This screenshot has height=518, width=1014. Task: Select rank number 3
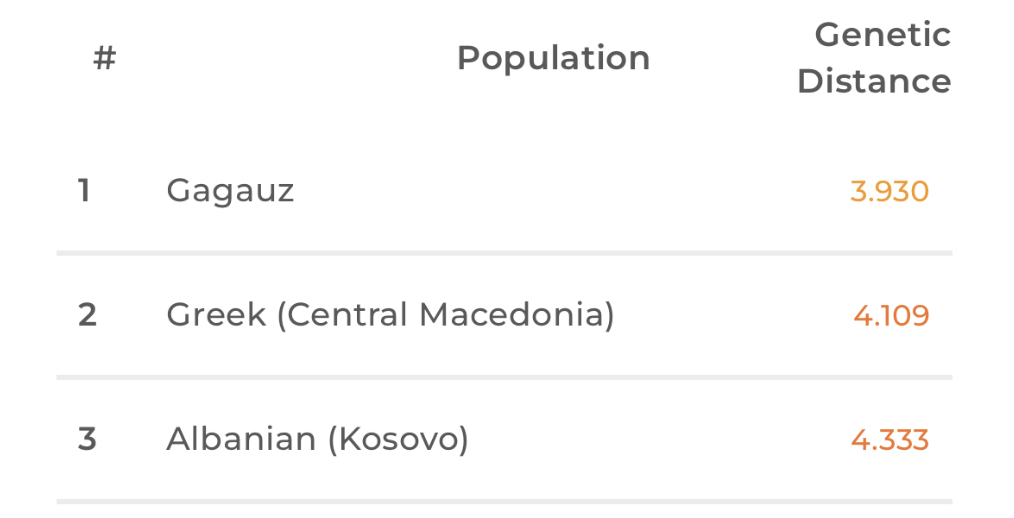[x=87, y=439]
